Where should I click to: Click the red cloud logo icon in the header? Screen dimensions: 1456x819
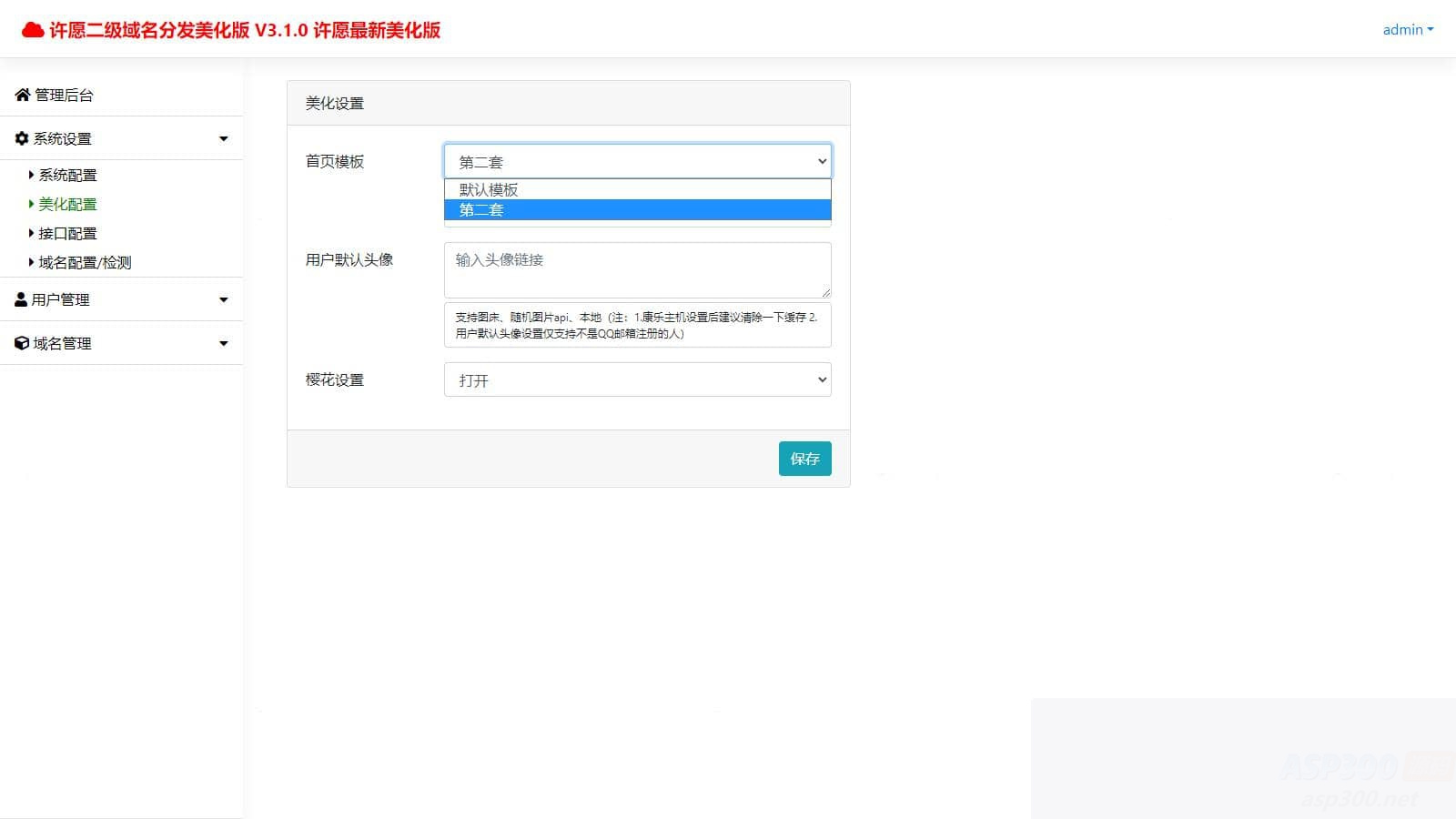(x=34, y=28)
